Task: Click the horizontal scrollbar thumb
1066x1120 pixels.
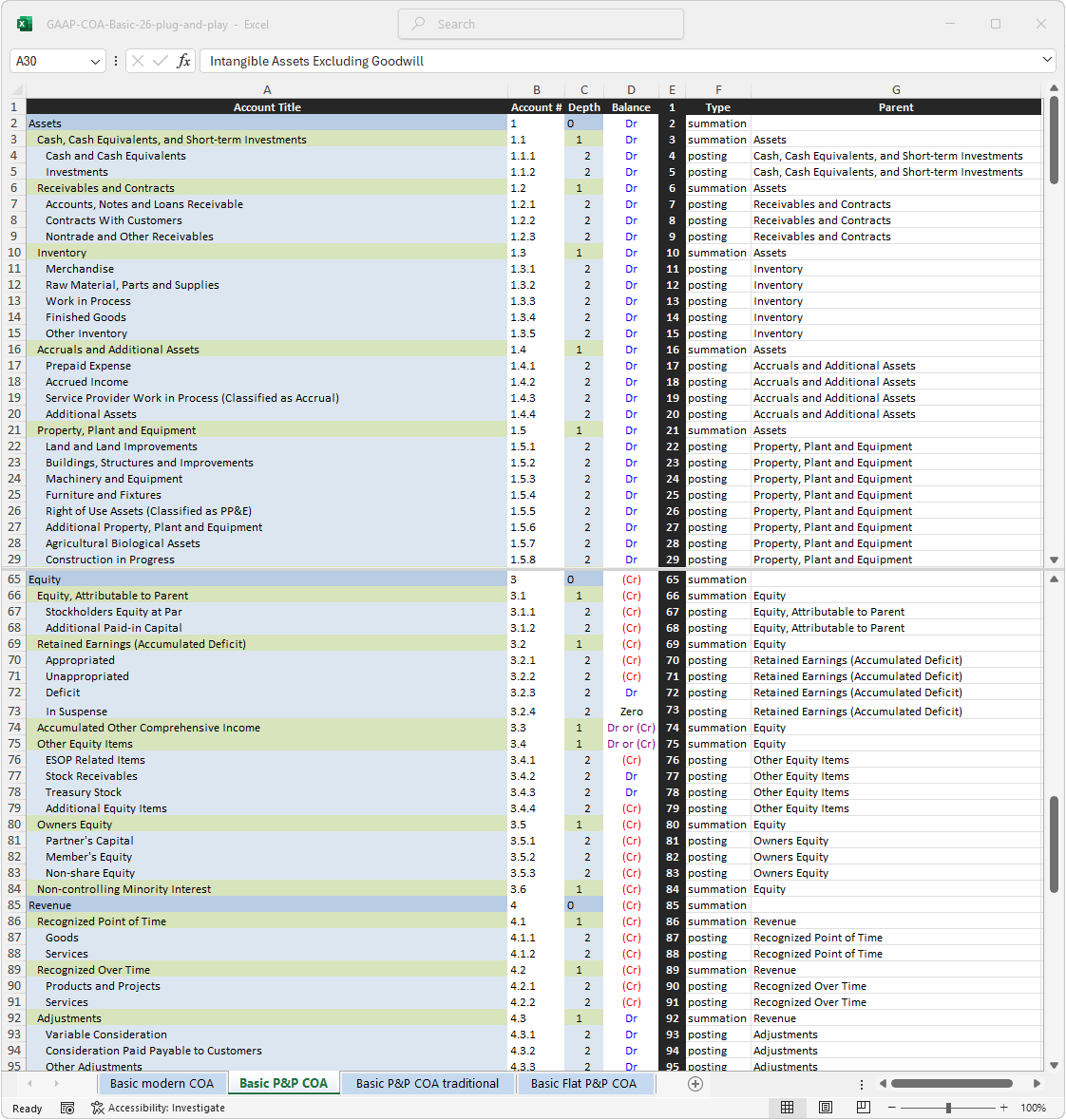Action: (x=952, y=1084)
